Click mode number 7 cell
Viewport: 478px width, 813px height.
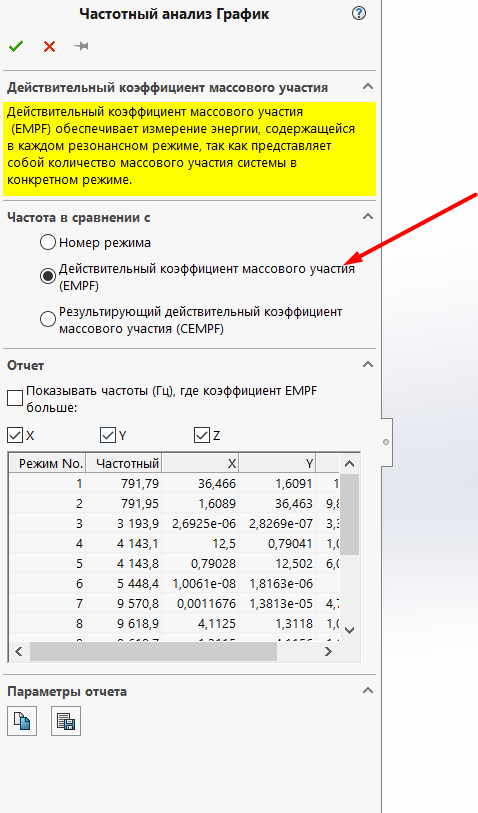(x=47, y=604)
